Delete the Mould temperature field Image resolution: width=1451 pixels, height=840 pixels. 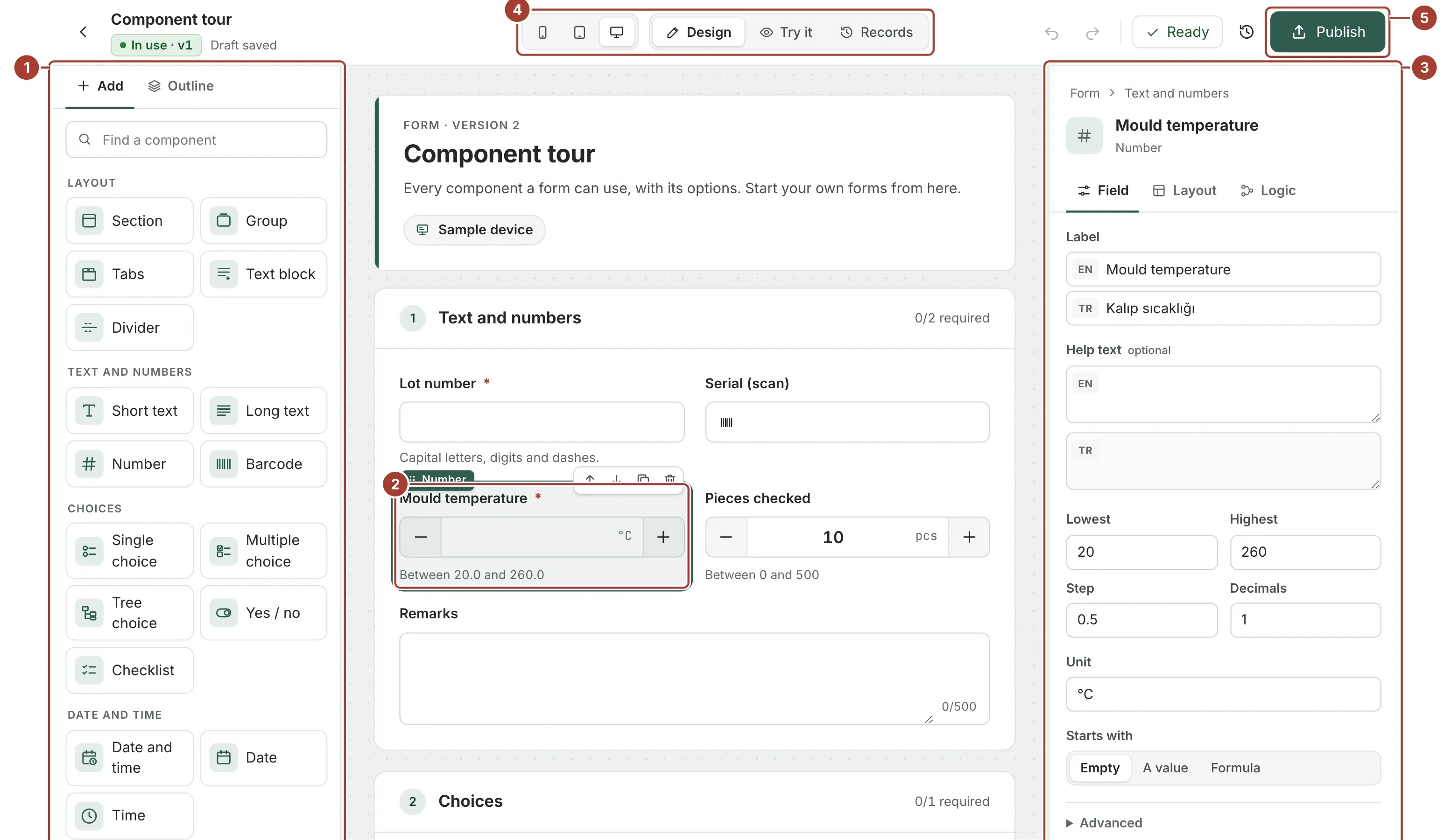[x=669, y=478]
